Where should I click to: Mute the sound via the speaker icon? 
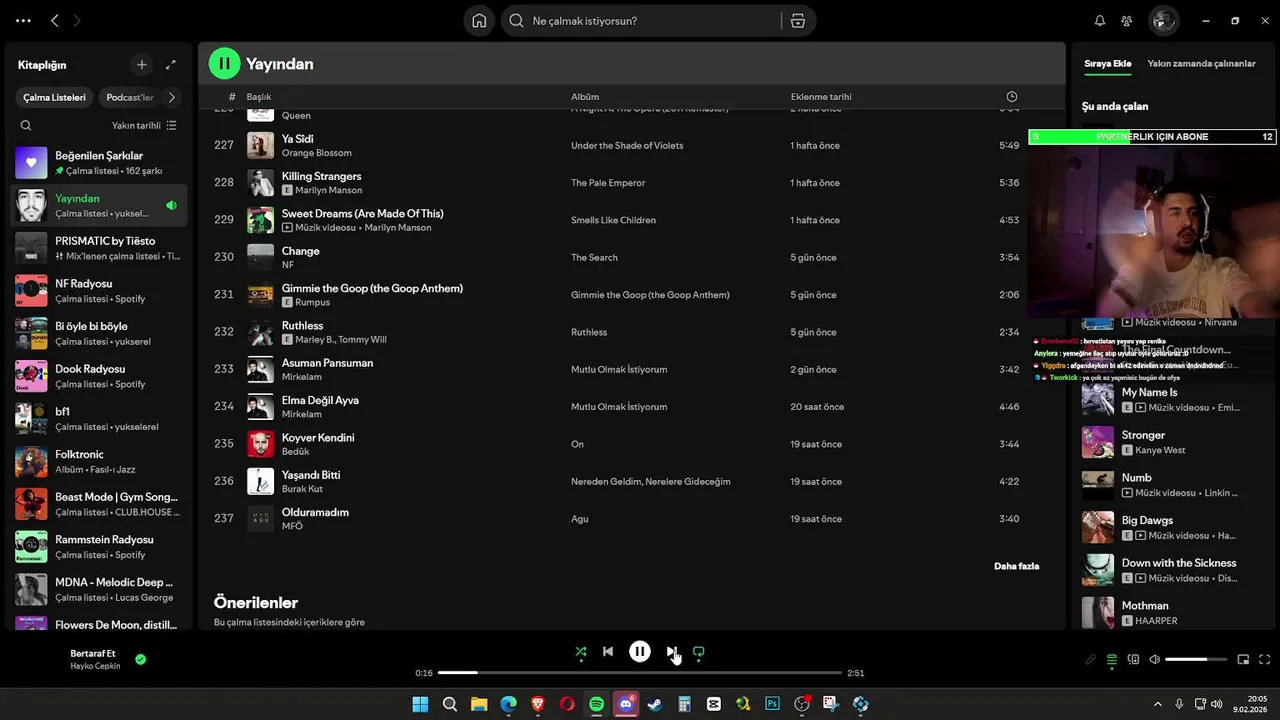[1155, 660]
